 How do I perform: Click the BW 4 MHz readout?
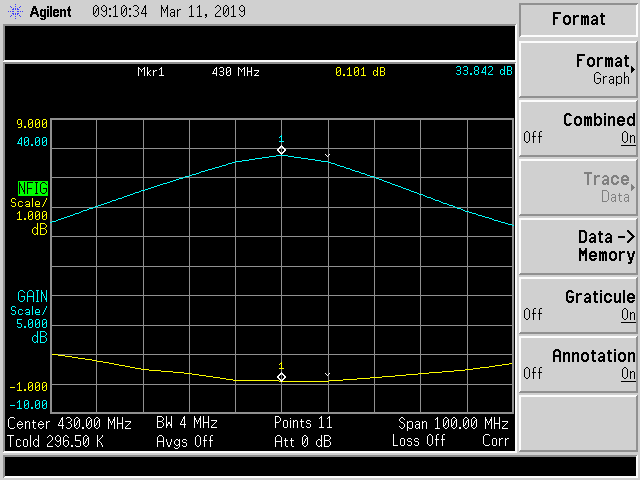pyautogui.click(x=187, y=423)
